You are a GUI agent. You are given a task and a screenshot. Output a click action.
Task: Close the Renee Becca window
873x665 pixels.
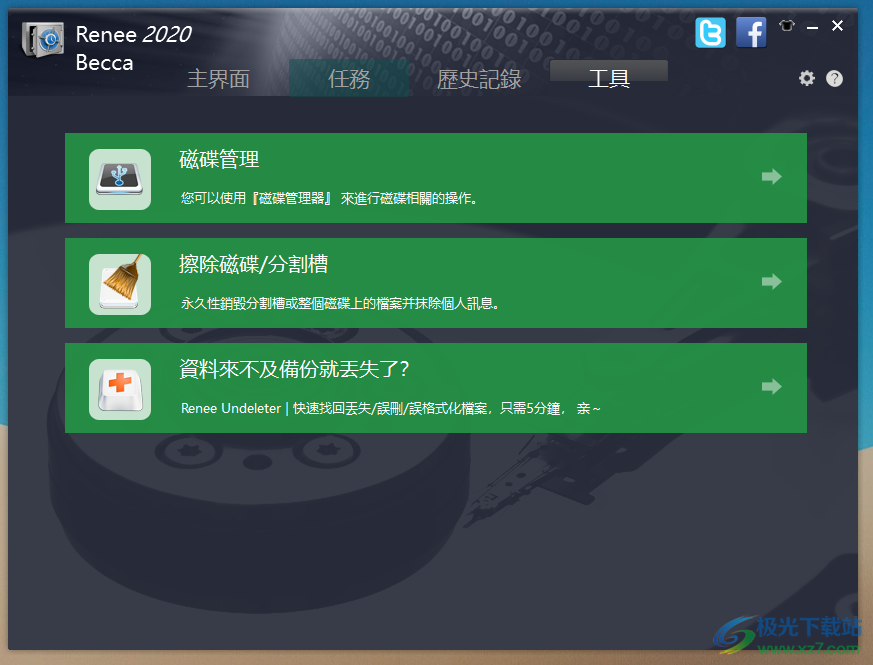tap(837, 26)
